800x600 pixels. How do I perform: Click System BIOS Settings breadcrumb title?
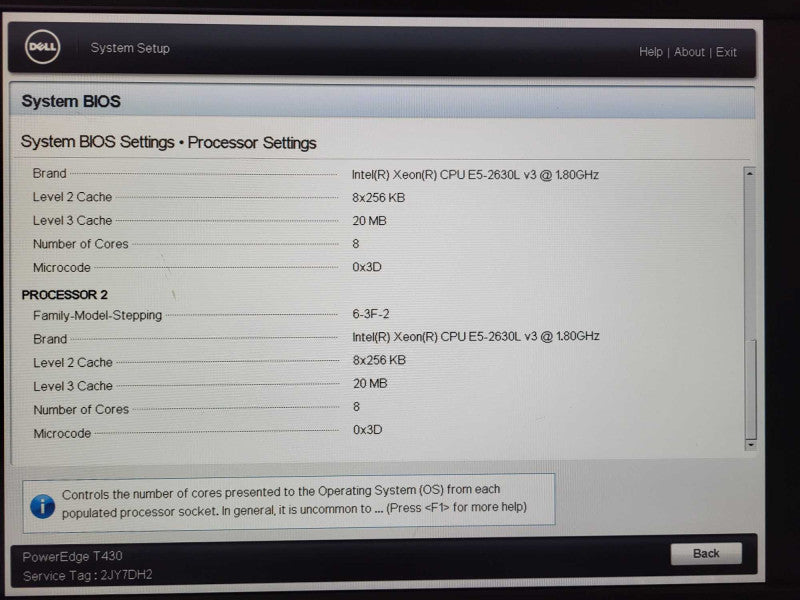pyautogui.click(x=168, y=142)
